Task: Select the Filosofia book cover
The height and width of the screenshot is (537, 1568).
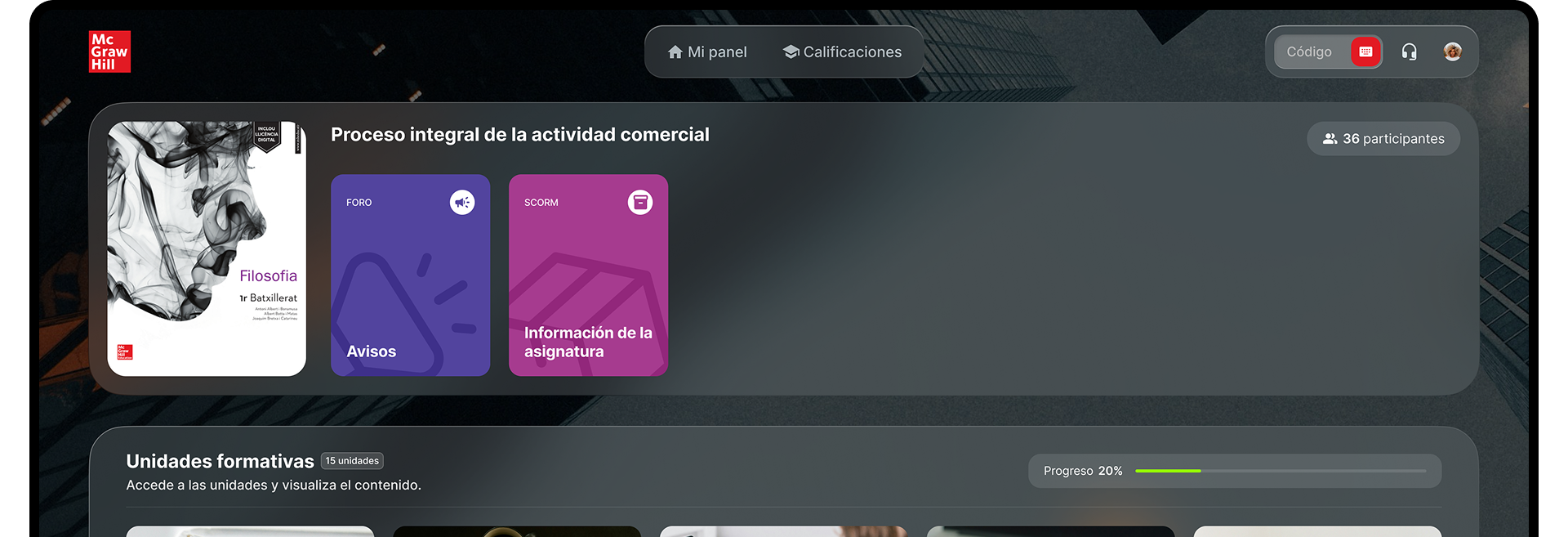Action: [x=207, y=248]
